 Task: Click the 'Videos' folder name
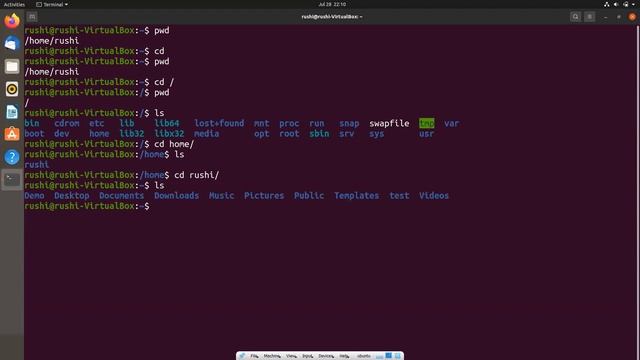click(434, 196)
